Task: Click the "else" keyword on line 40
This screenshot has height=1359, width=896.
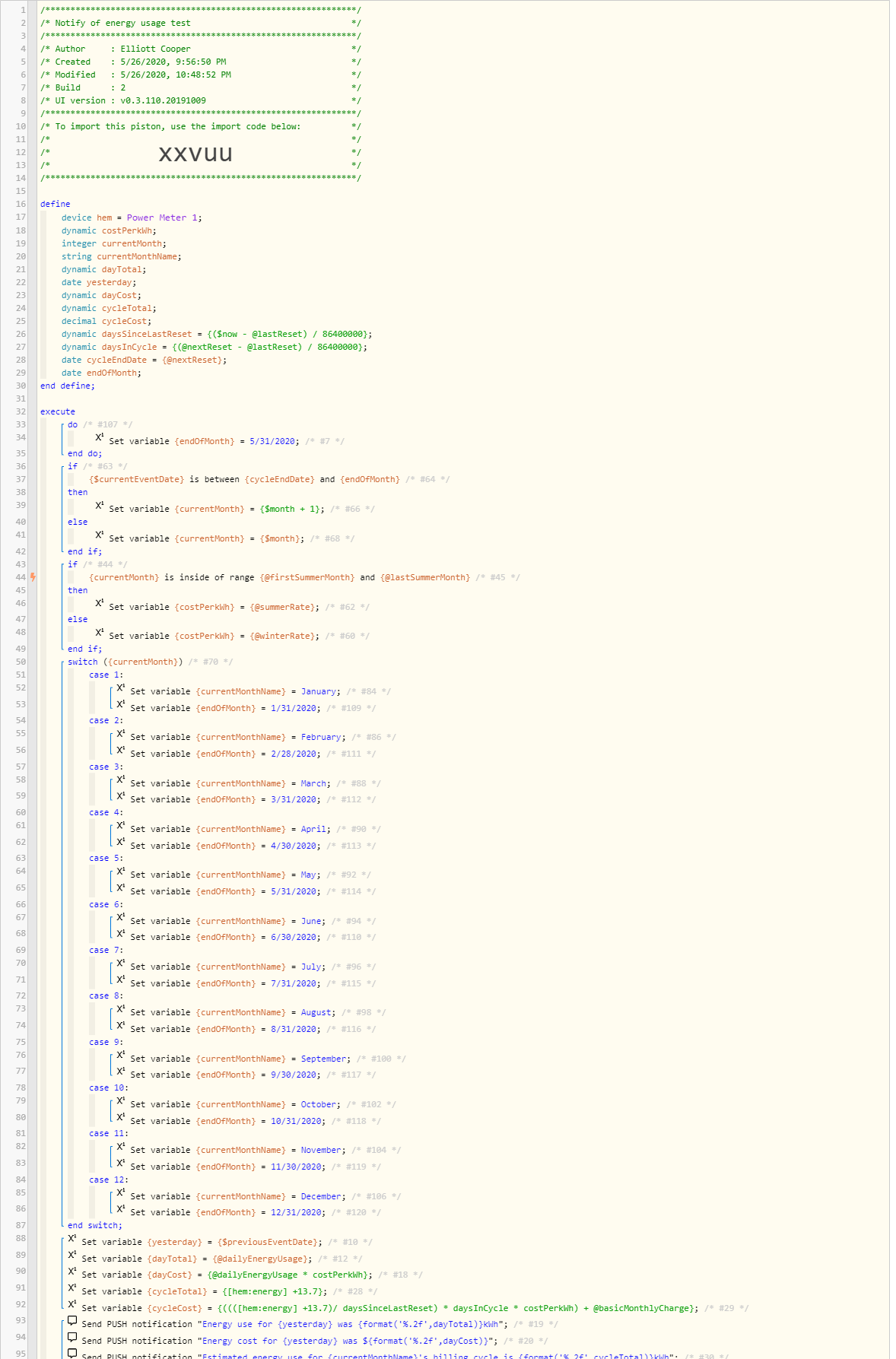Action: tap(78, 522)
